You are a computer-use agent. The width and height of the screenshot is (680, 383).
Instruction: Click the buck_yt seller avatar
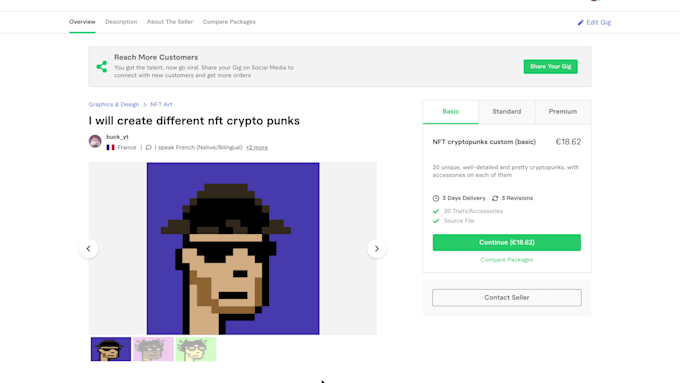95,141
